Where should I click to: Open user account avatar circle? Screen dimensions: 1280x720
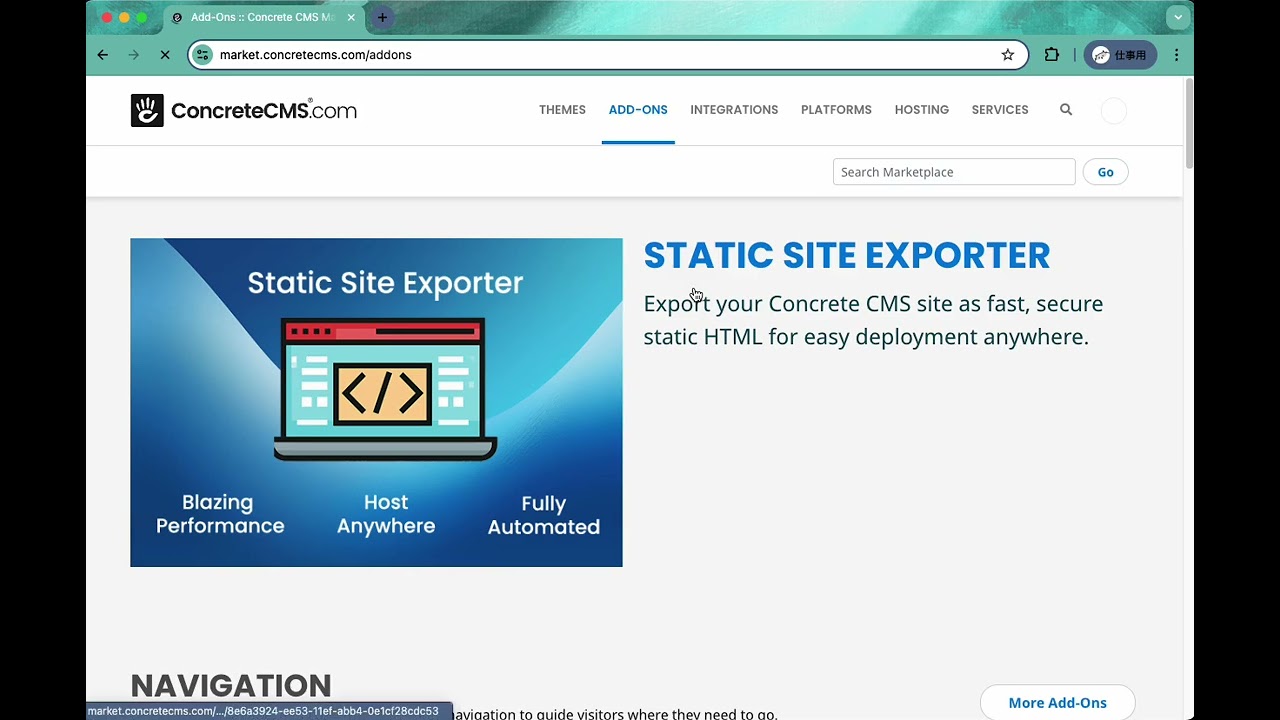(1113, 111)
